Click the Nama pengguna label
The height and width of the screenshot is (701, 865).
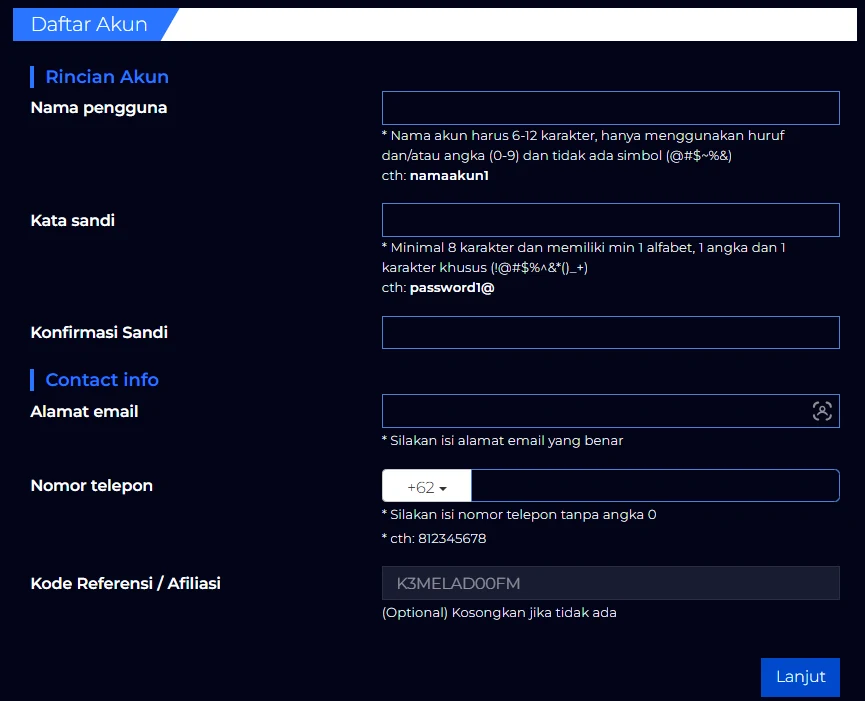pyautogui.click(x=99, y=108)
